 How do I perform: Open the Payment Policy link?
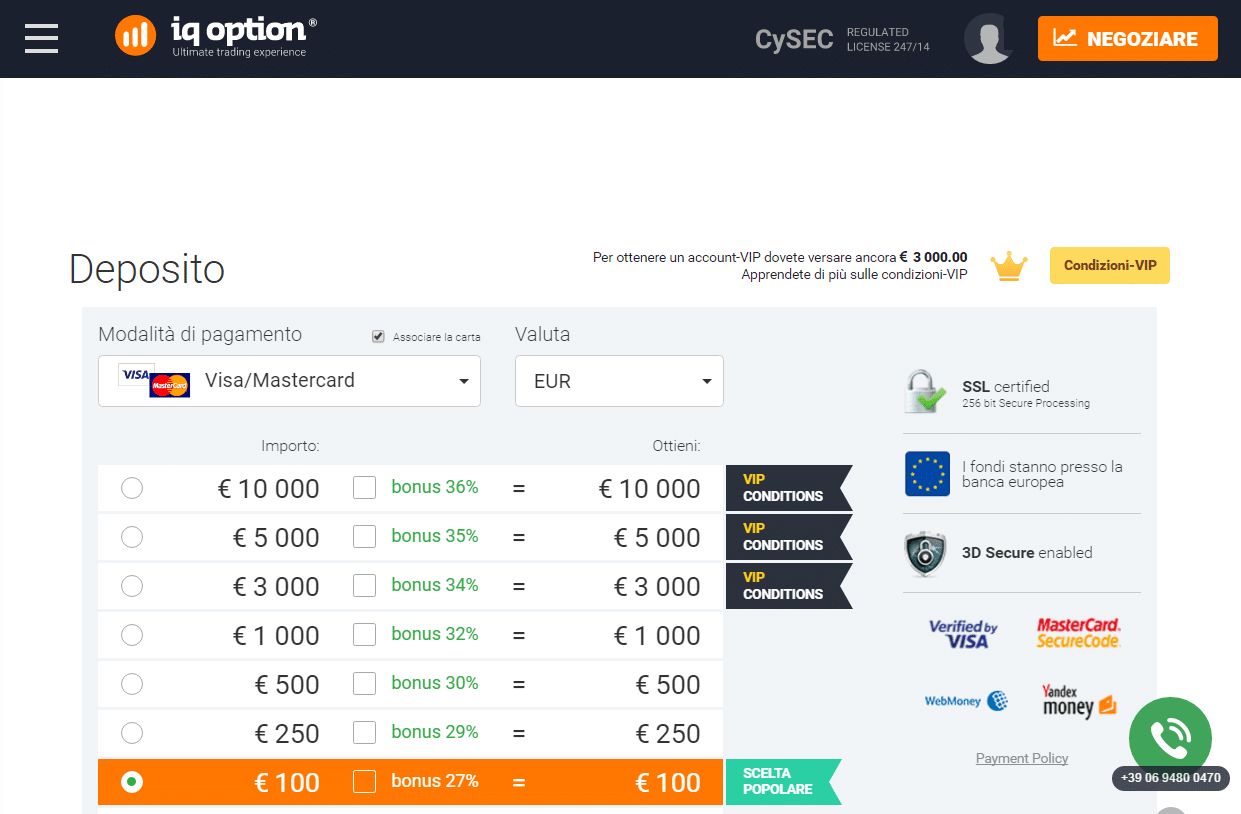[1022, 758]
